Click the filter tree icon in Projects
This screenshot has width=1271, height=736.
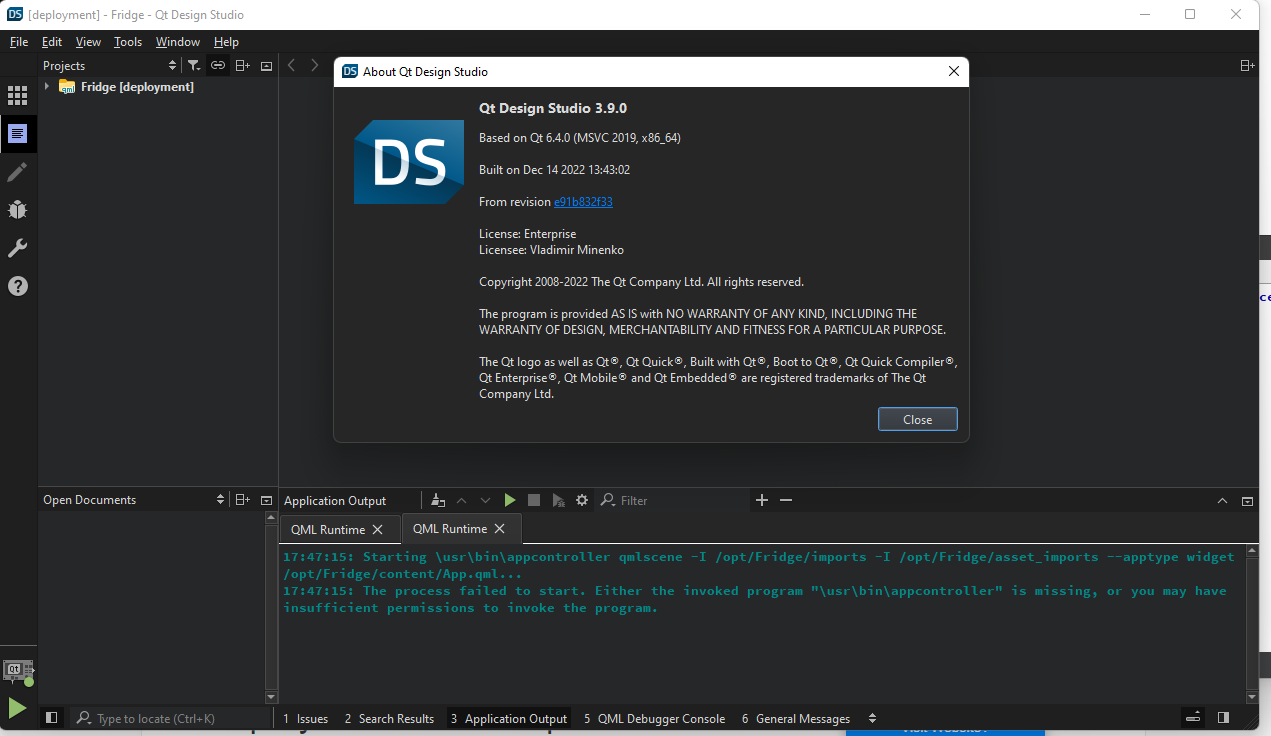[x=194, y=66]
